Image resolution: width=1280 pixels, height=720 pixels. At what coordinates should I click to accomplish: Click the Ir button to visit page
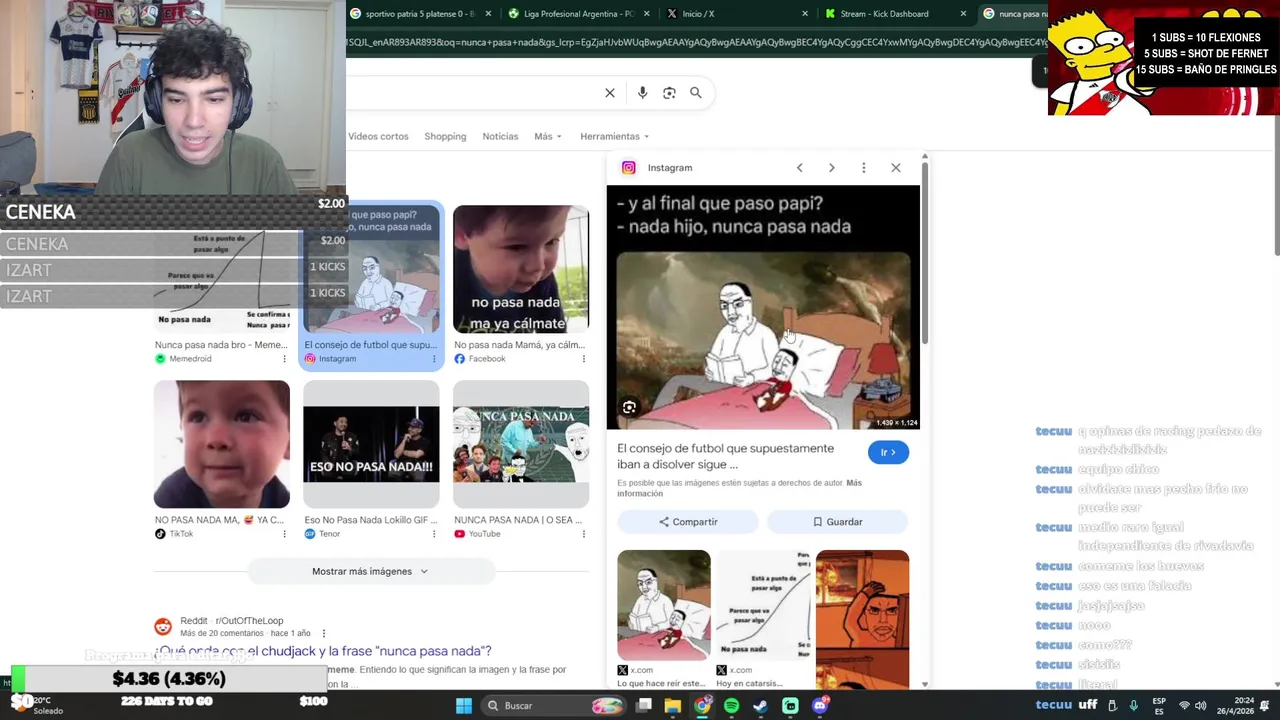point(888,452)
